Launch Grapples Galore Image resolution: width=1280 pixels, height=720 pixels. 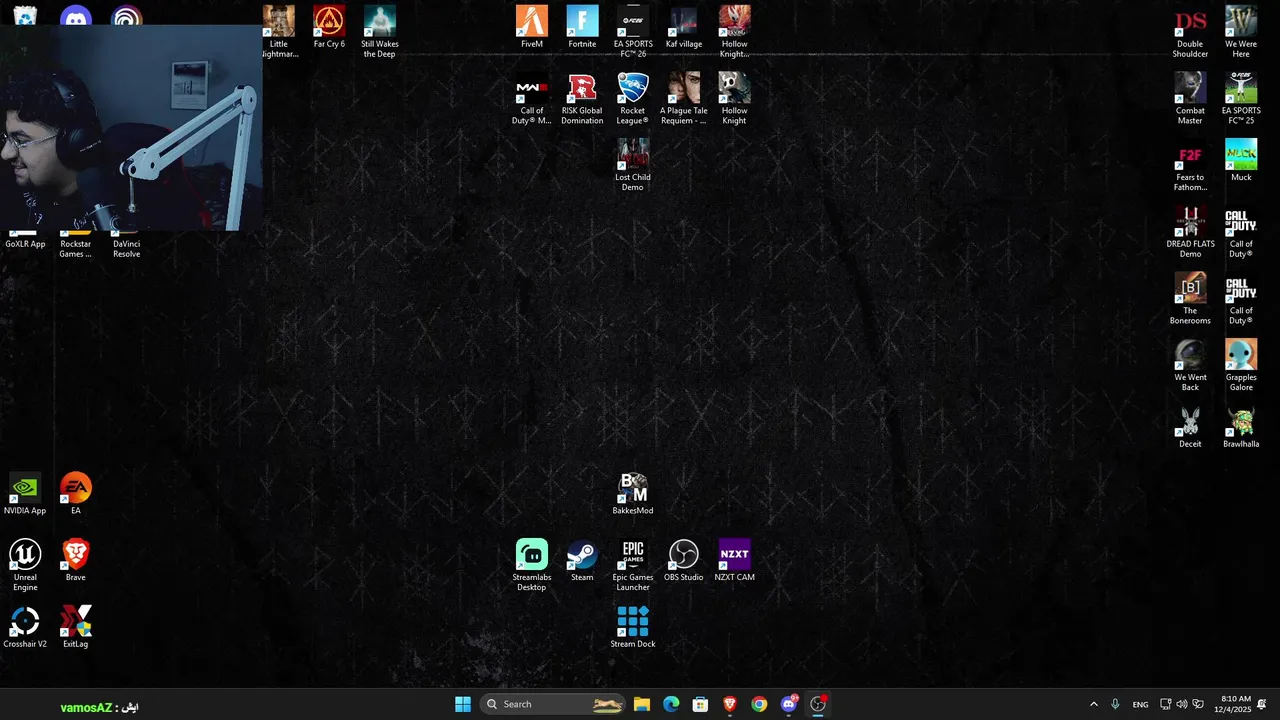tap(1241, 365)
